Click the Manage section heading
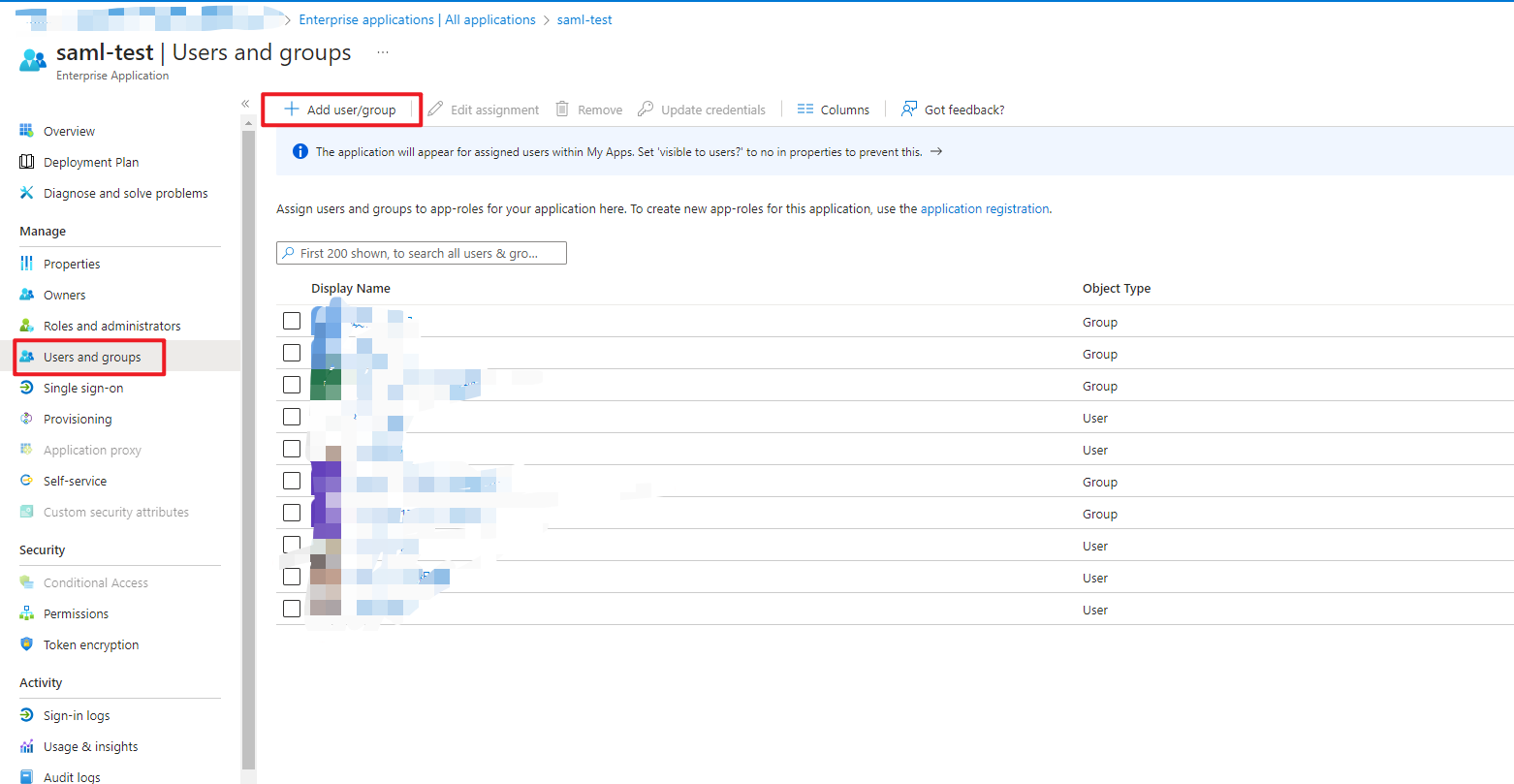This screenshot has height=784, width=1514. (x=43, y=231)
